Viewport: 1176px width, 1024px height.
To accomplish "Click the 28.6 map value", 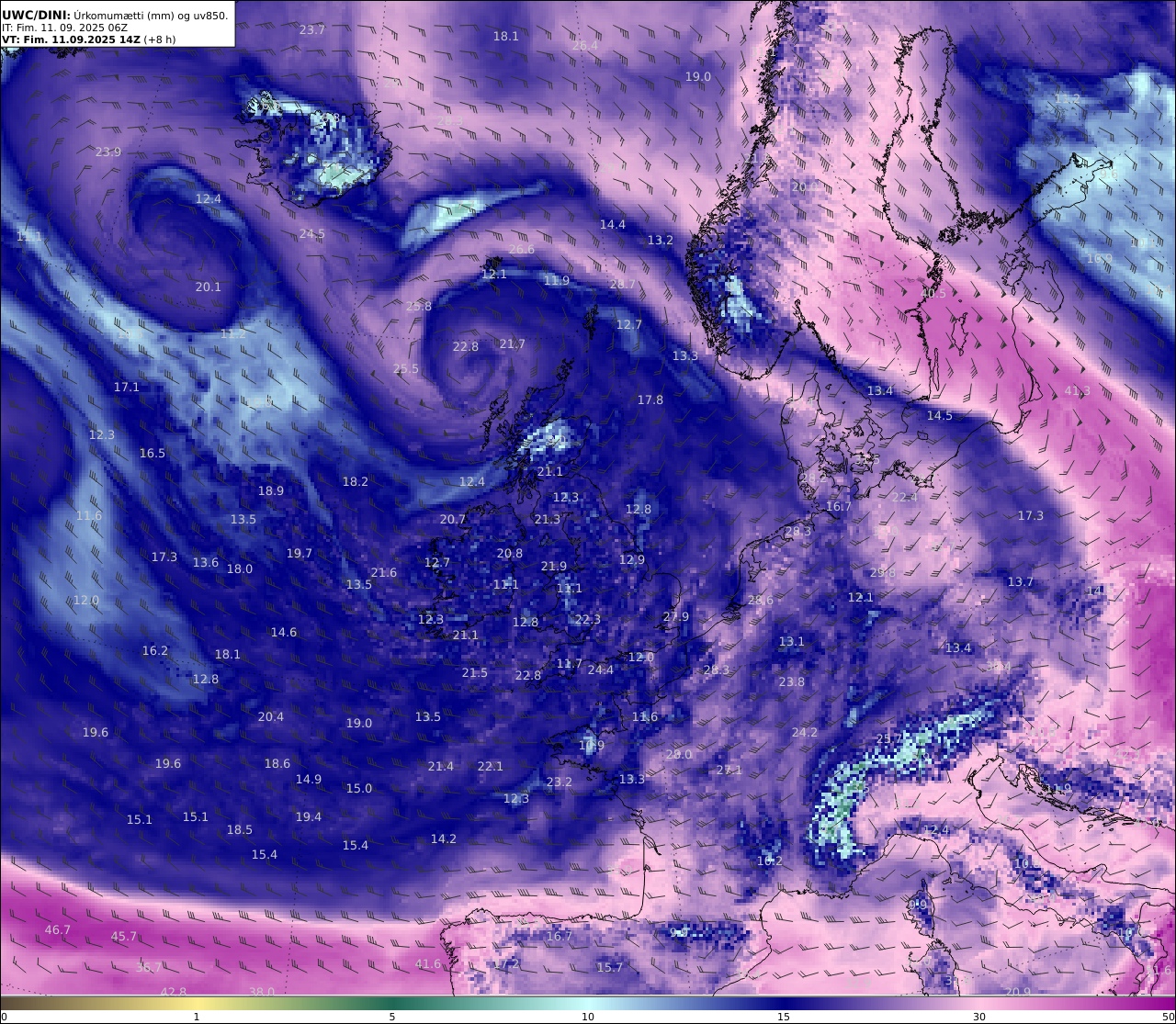I will point(761,600).
